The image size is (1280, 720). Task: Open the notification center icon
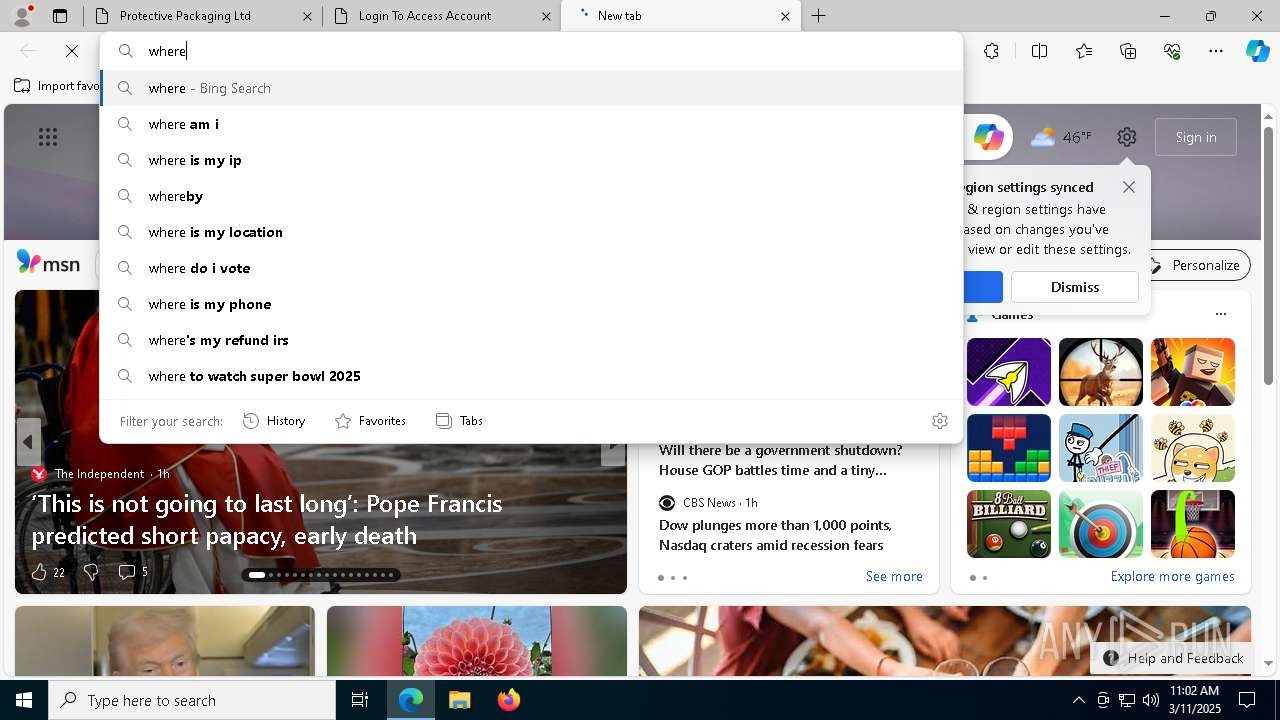(x=1247, y=700)
